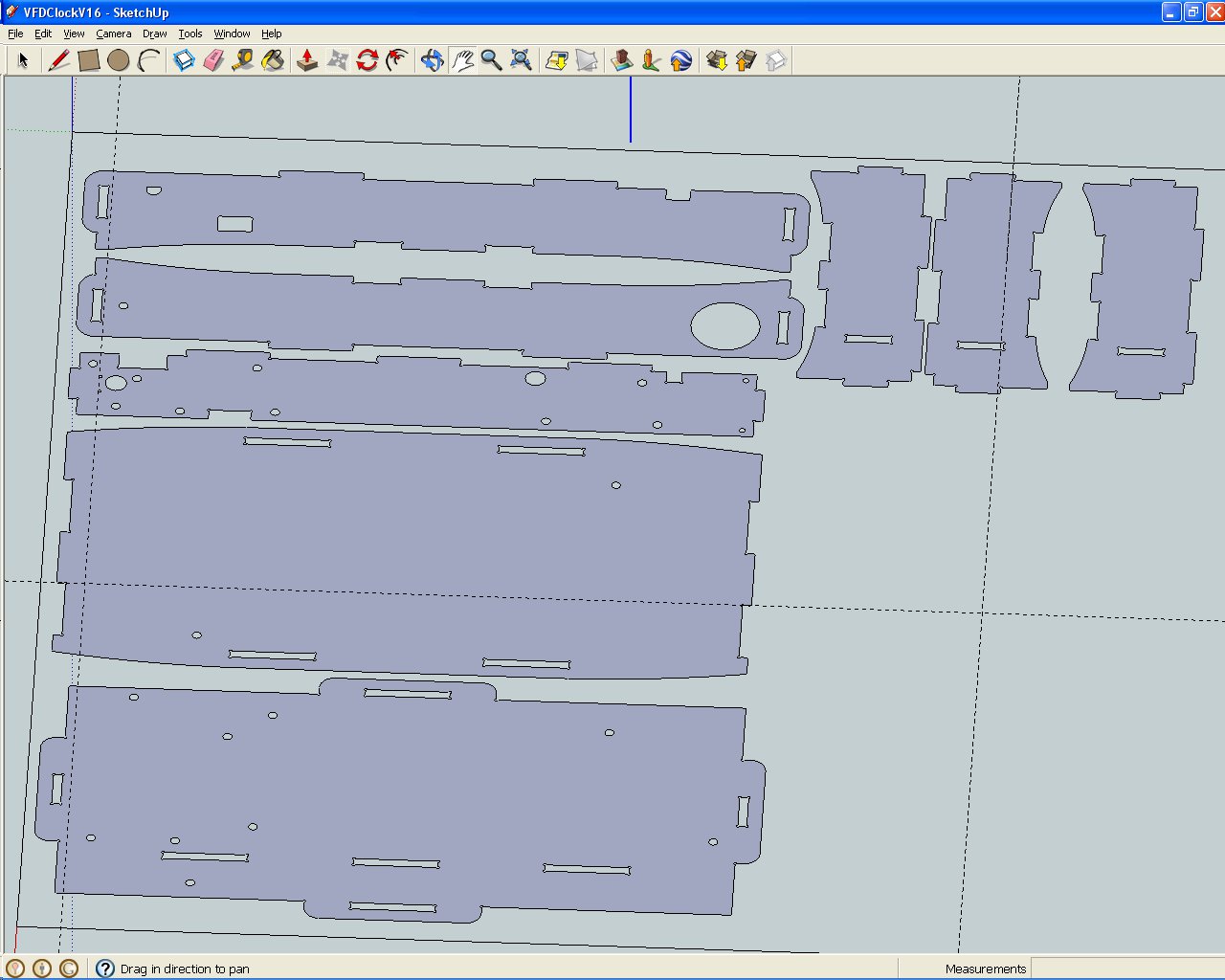Click the Zoom Extents icon

[522, 60]
